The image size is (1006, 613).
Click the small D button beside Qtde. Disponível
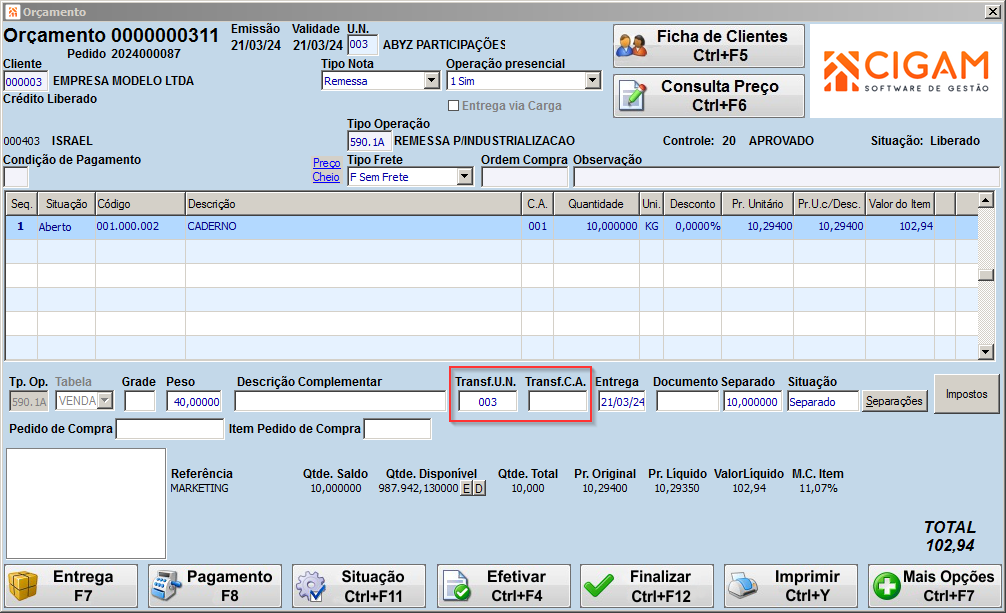point(479,488)
